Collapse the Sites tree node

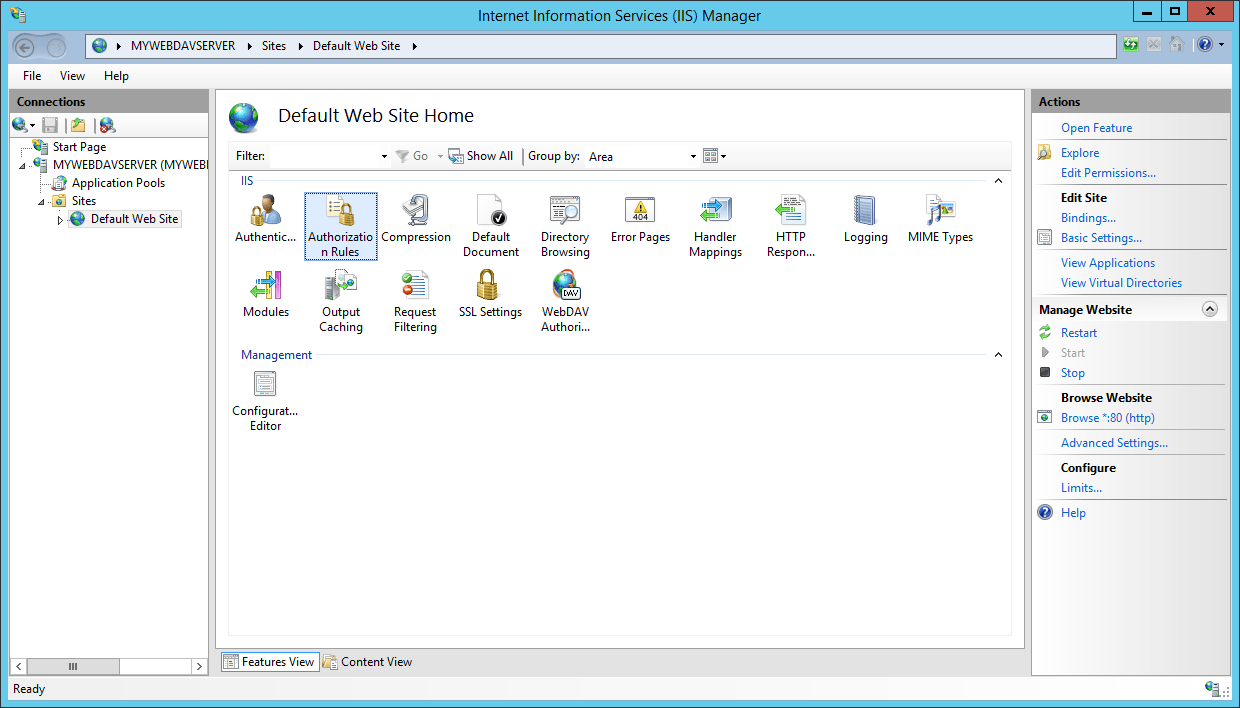tap(42, 201)
